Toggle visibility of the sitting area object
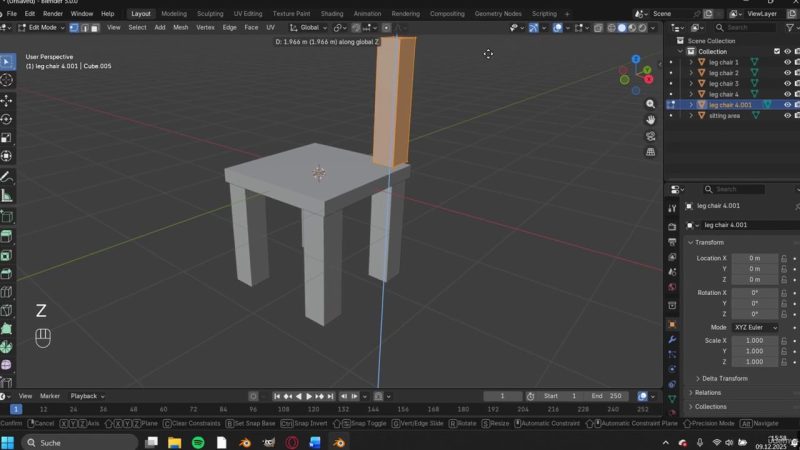Screen dimensions: 800x450 787,115
